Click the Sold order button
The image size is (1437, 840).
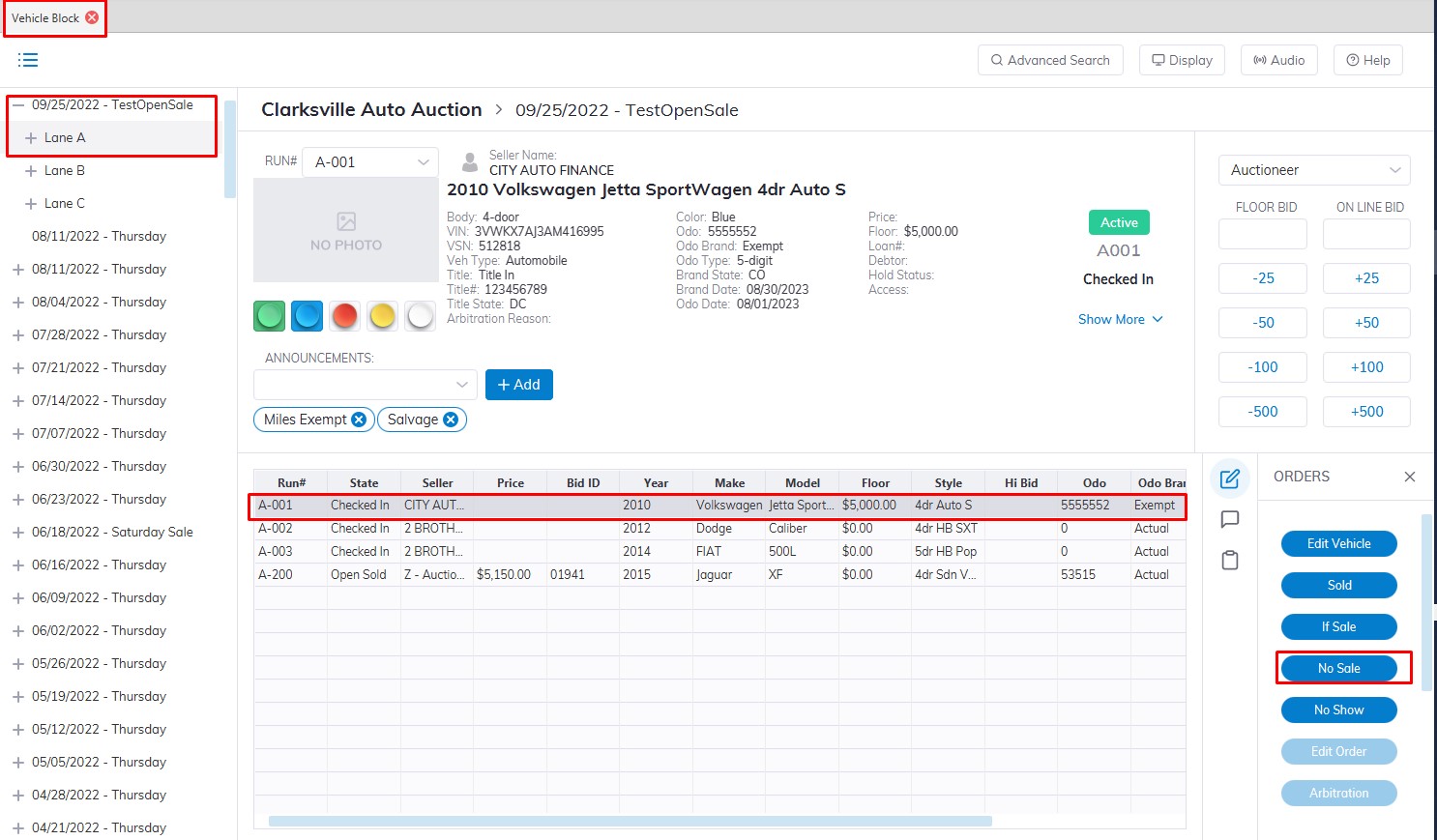coord(1338,585)
